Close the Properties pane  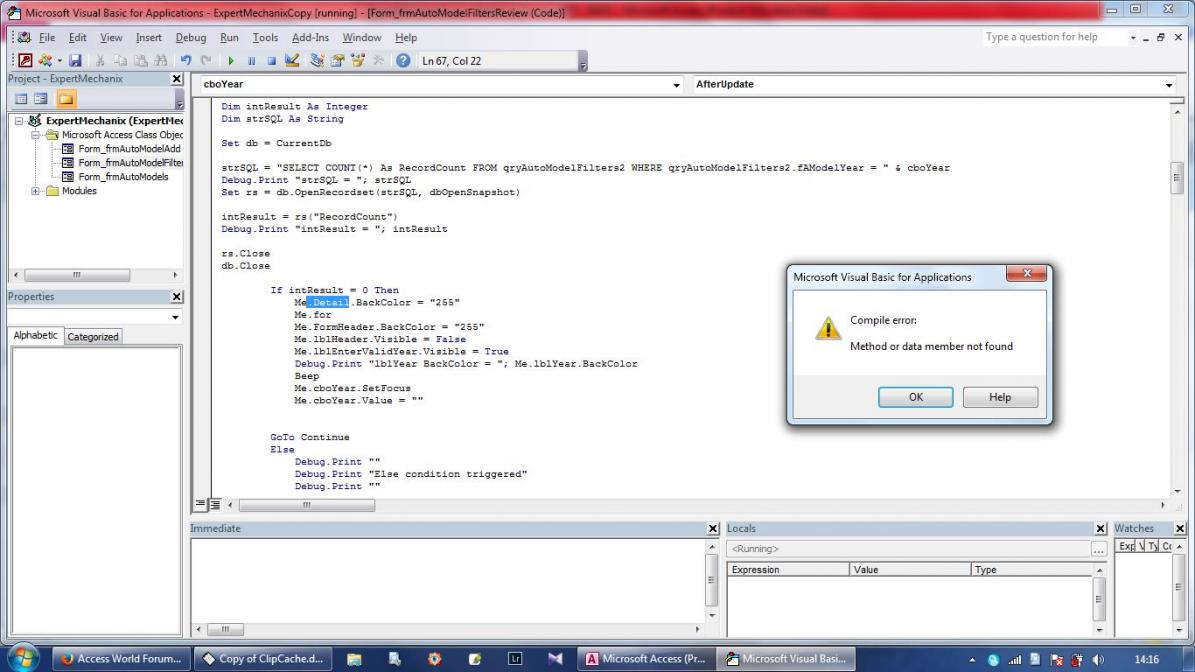point(177,296)
